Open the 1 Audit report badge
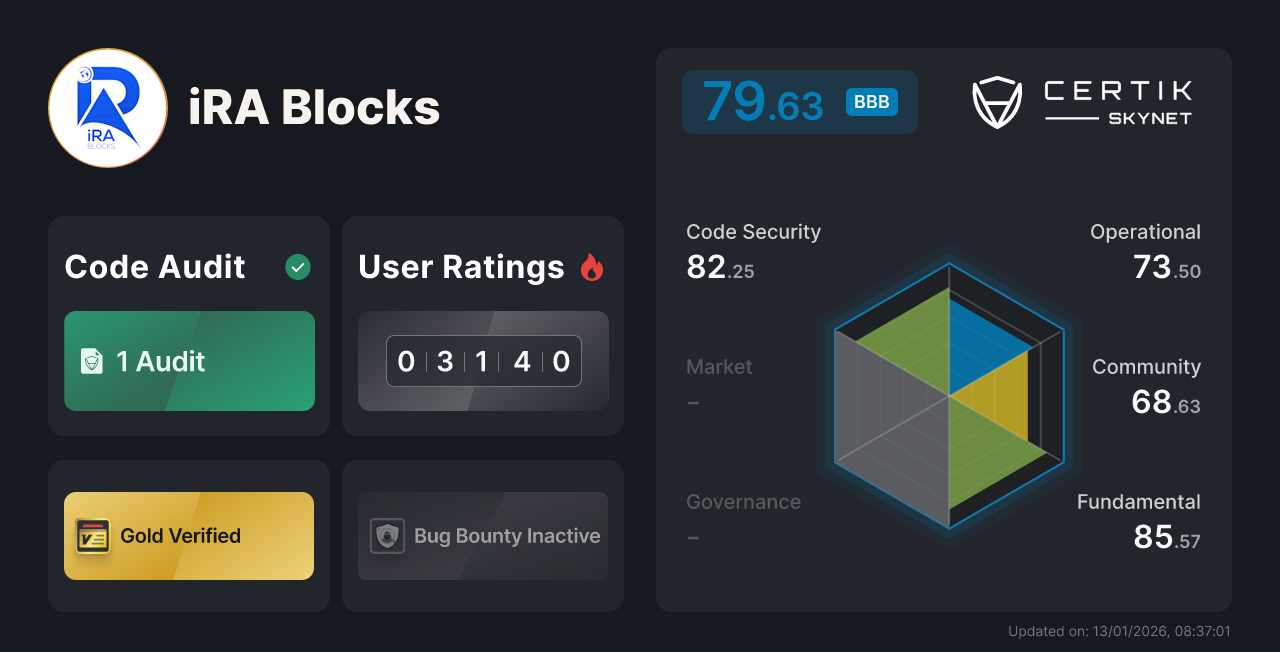 189,361
